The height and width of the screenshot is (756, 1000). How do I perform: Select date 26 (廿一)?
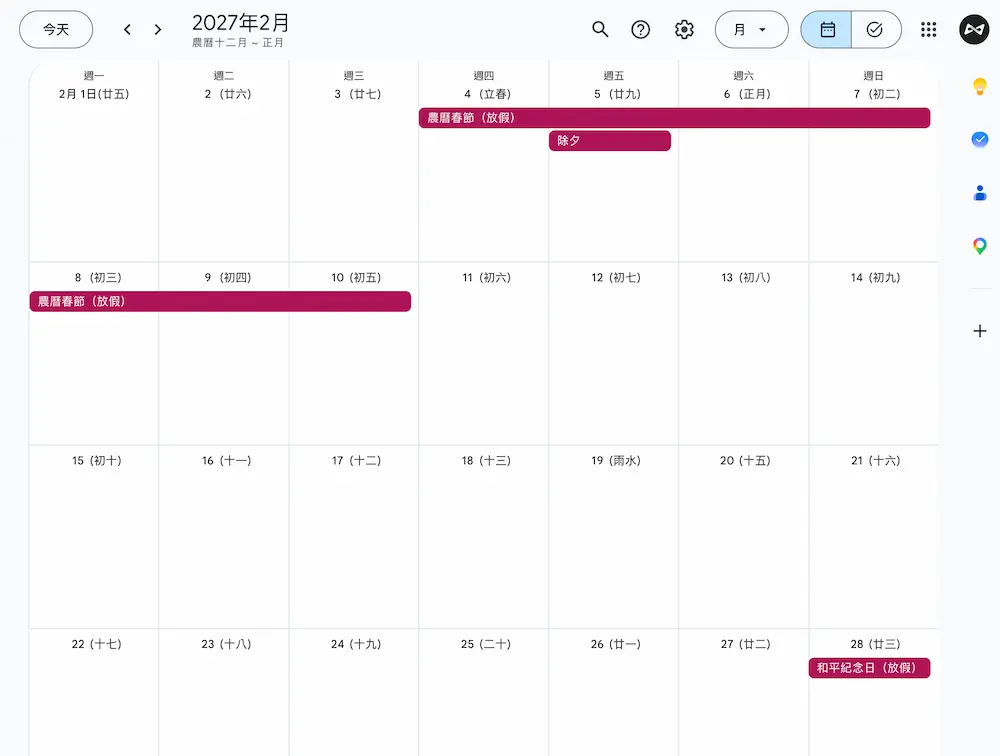615,644
